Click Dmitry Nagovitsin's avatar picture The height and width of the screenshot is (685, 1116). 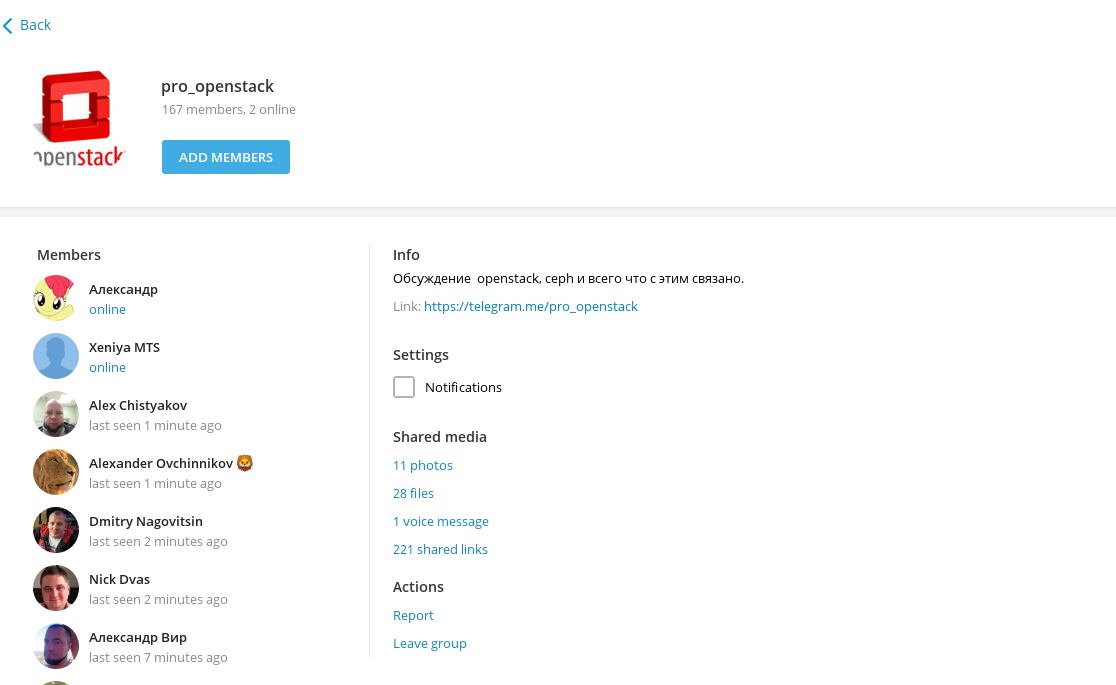56,530
